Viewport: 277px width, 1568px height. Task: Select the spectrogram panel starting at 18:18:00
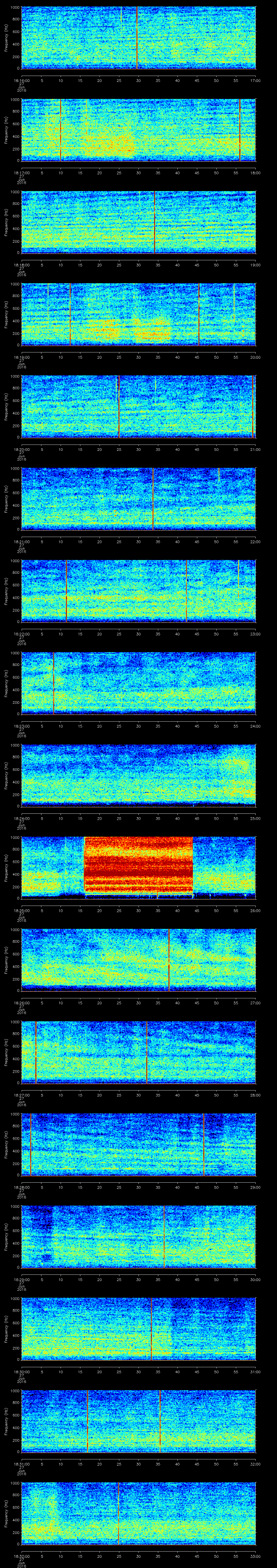[139, 222]
